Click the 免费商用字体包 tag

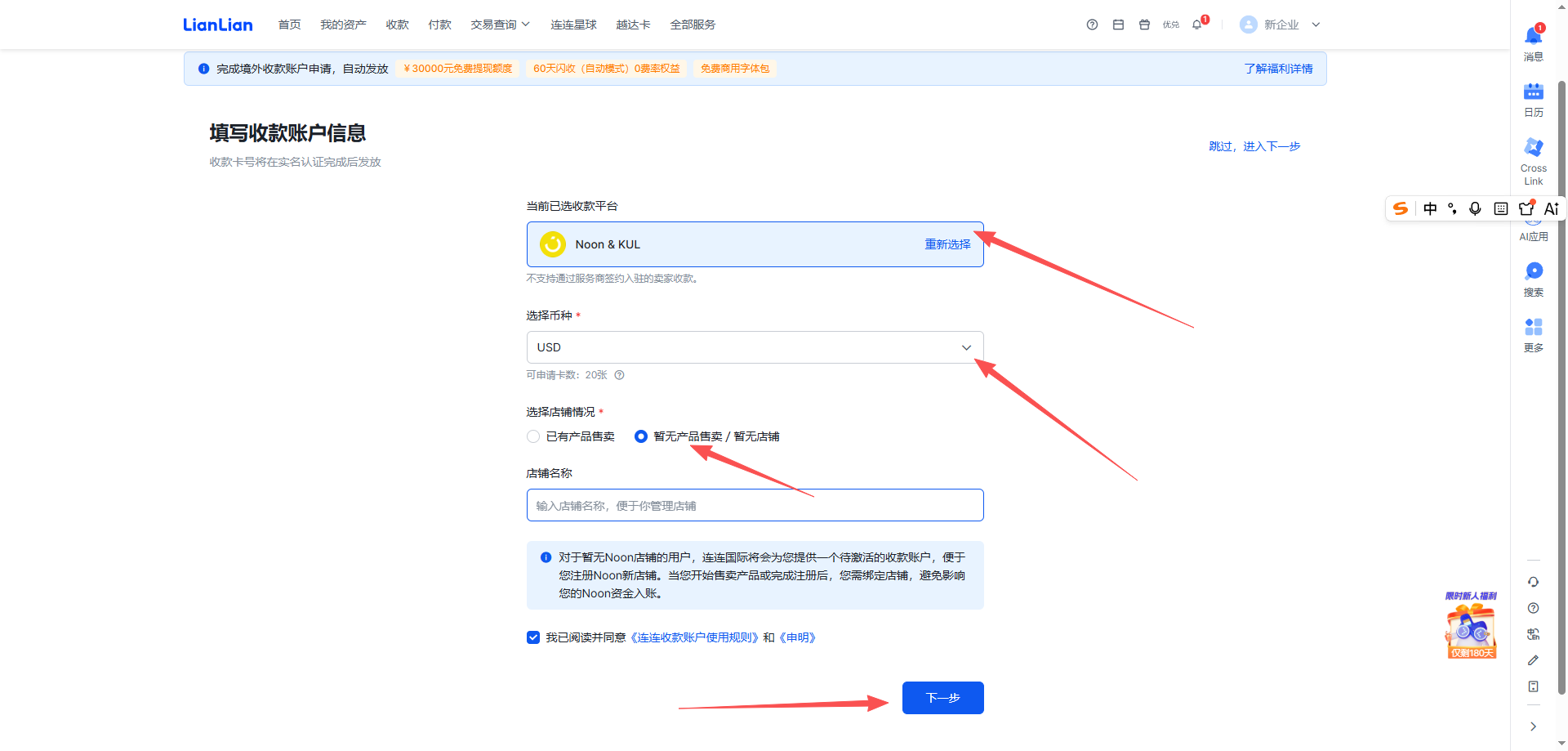(735, 69)
